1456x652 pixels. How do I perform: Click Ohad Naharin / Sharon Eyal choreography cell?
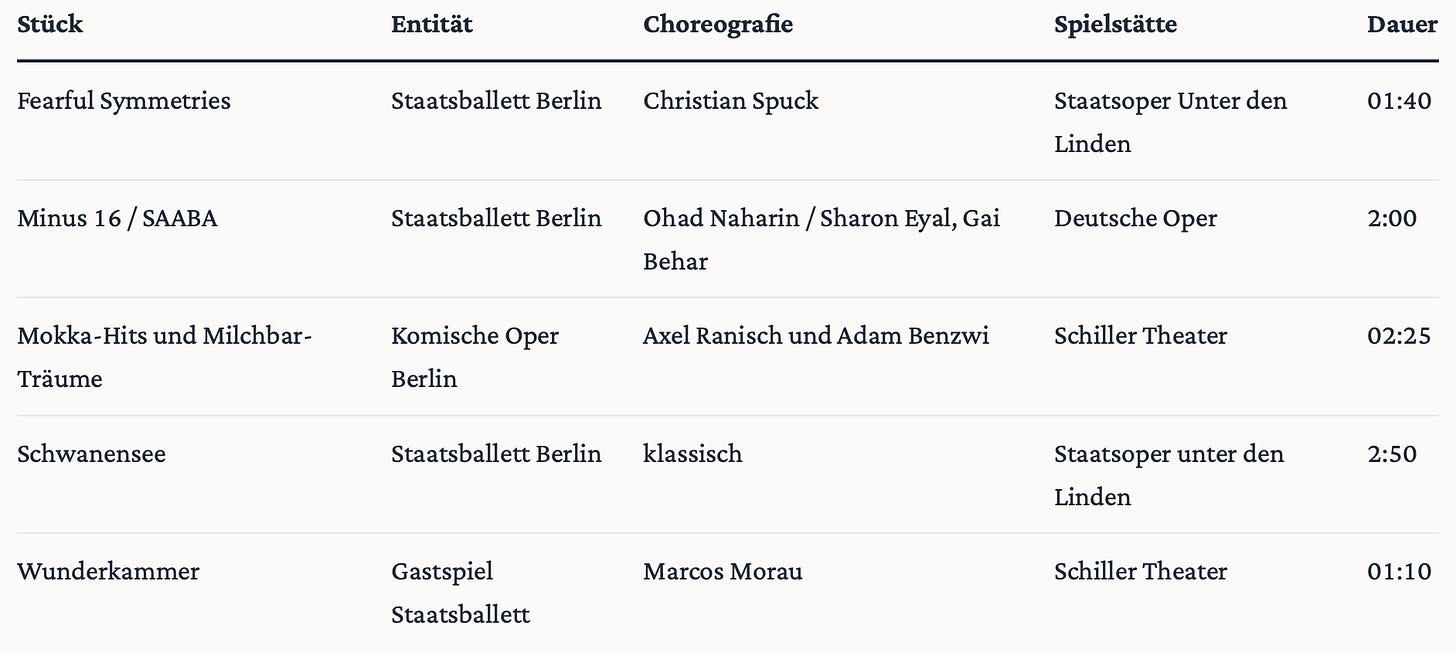[x=822, y=240]
